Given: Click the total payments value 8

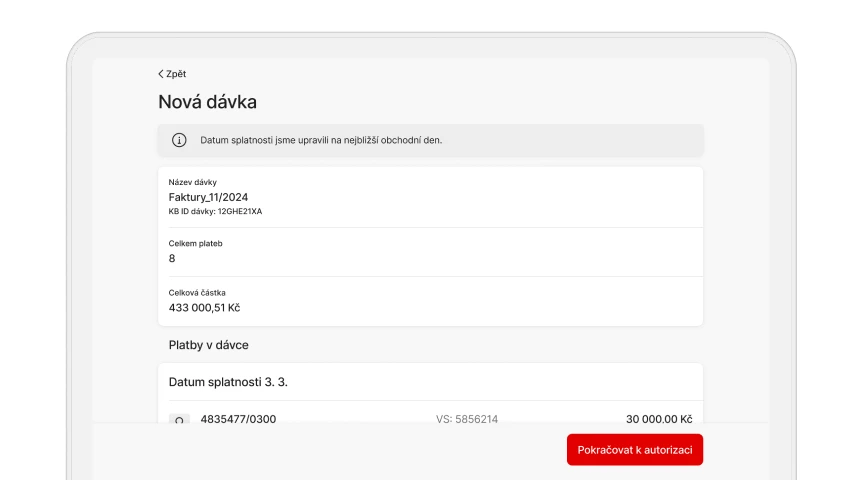Looking at the screenshot, I should 172,258.
